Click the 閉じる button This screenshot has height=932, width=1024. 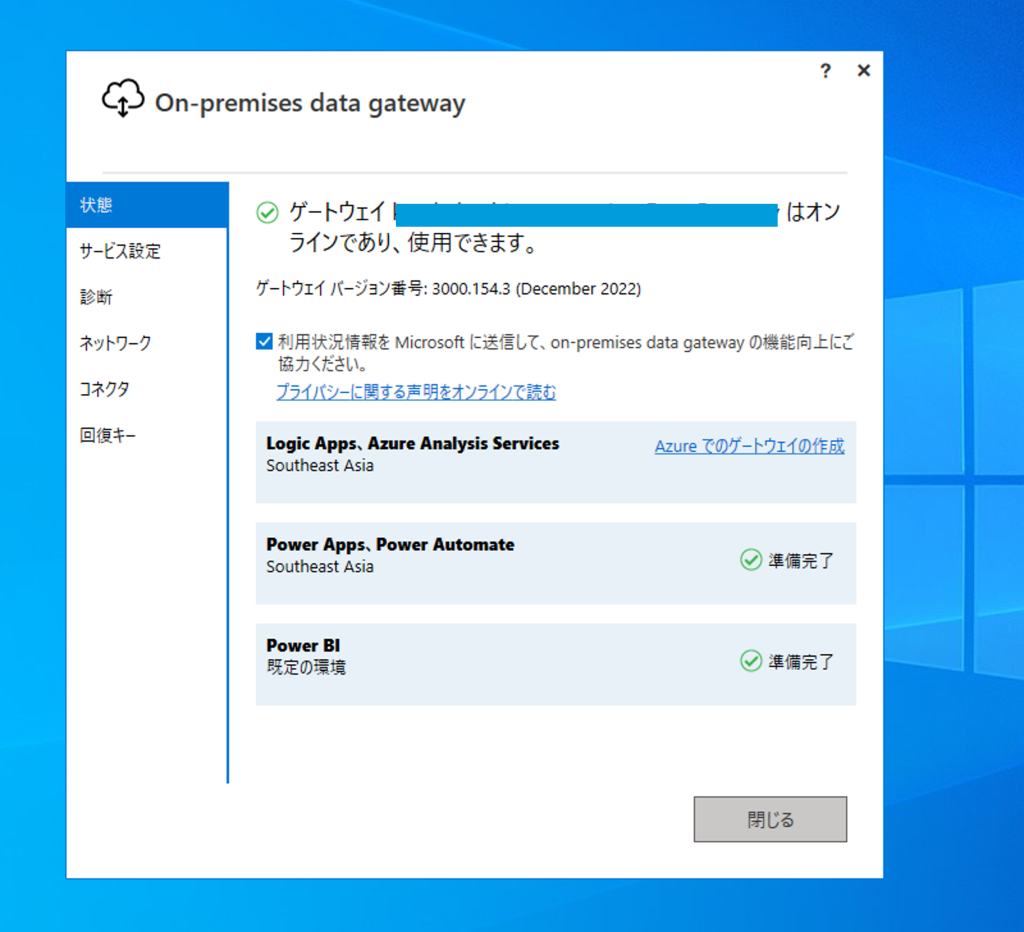tap(771, 819)
